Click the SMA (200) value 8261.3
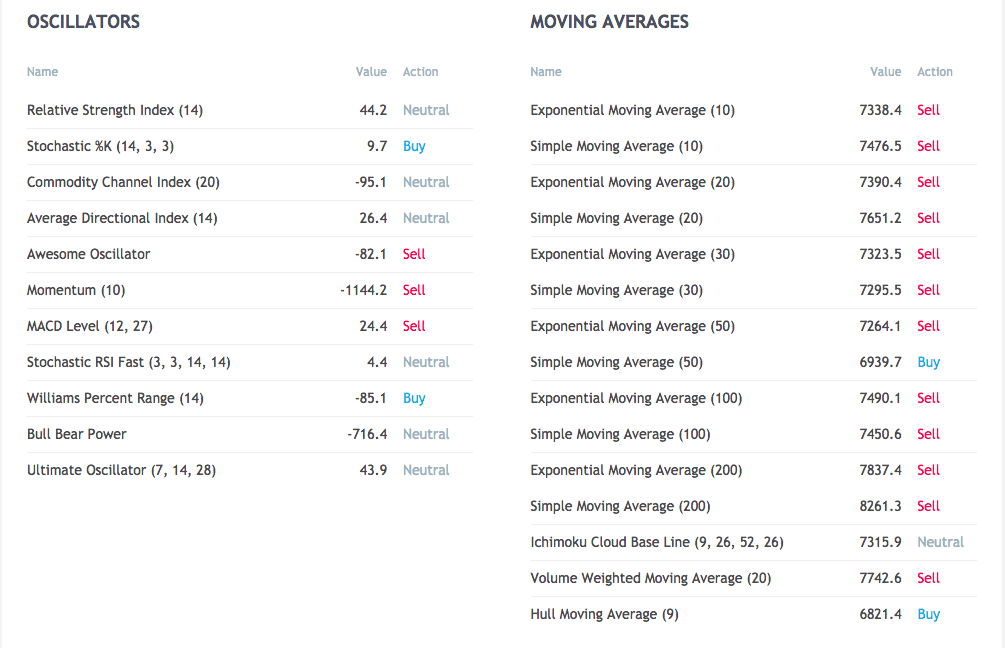The height and width of the screenshot is (648, 1005). tap(880, 506)
